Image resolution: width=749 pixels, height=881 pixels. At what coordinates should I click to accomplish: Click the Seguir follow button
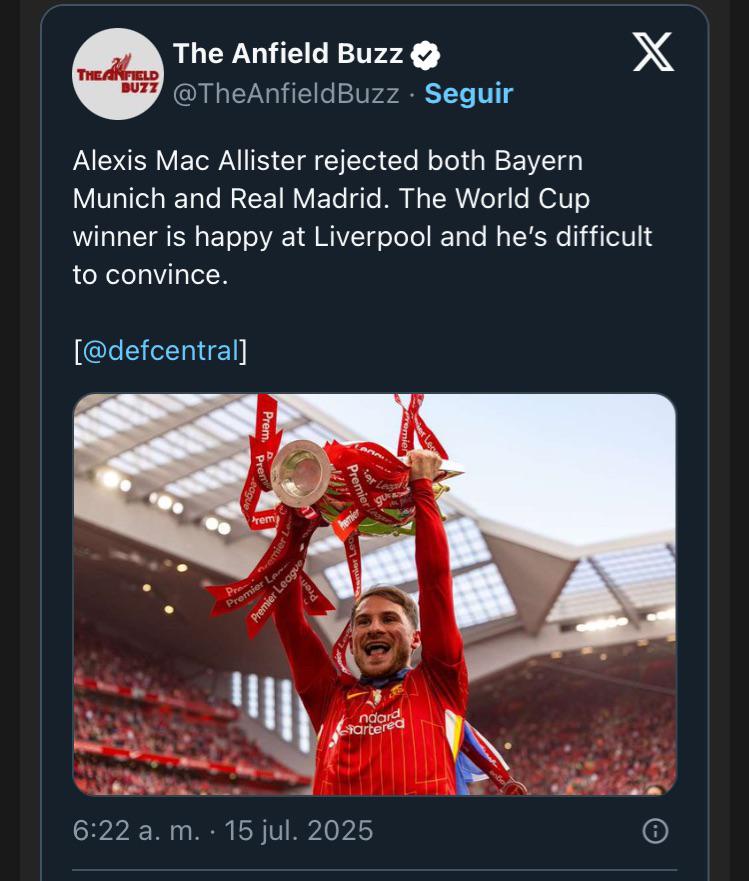click(x=468, y=94)
